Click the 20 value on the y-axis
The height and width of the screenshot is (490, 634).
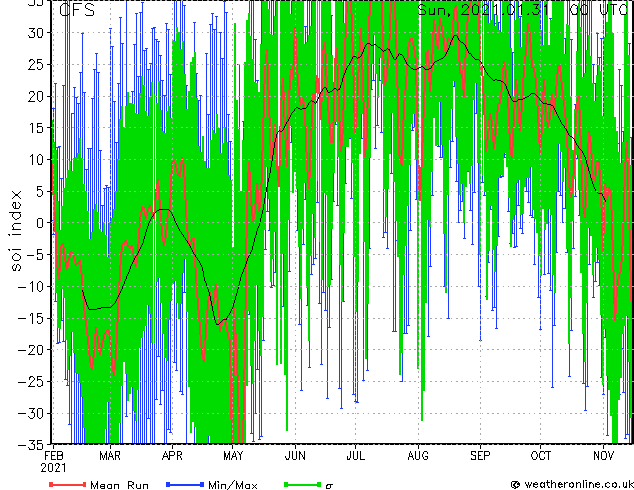pos(35,96)
